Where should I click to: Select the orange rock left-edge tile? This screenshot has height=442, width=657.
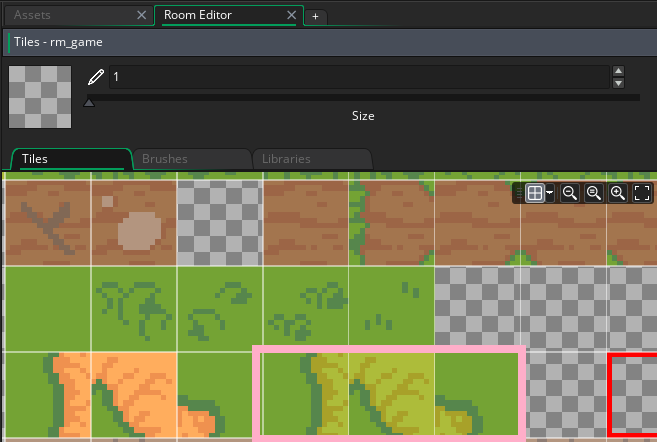pos(47,395)
